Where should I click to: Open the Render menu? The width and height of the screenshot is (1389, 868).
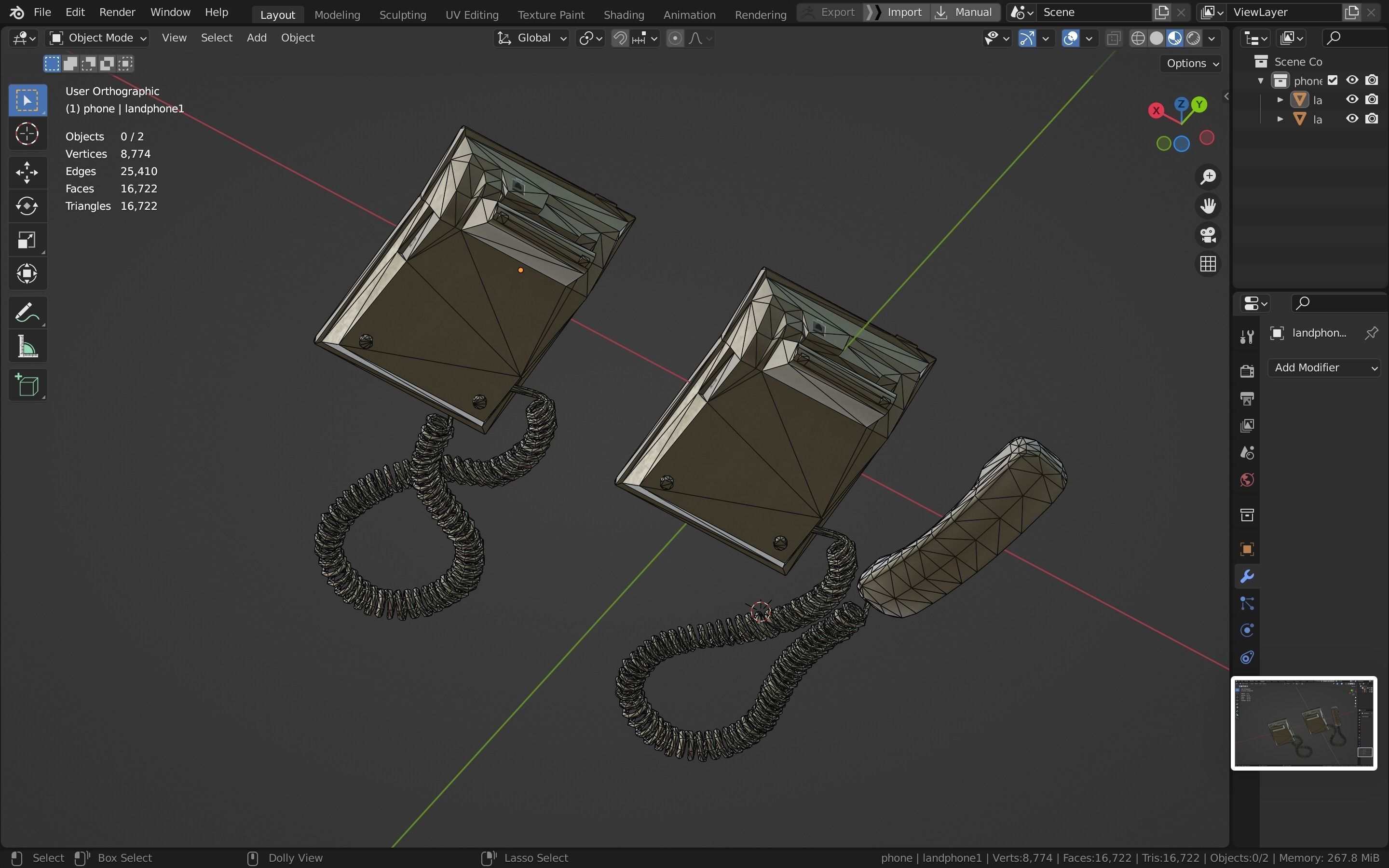point(117,12)
